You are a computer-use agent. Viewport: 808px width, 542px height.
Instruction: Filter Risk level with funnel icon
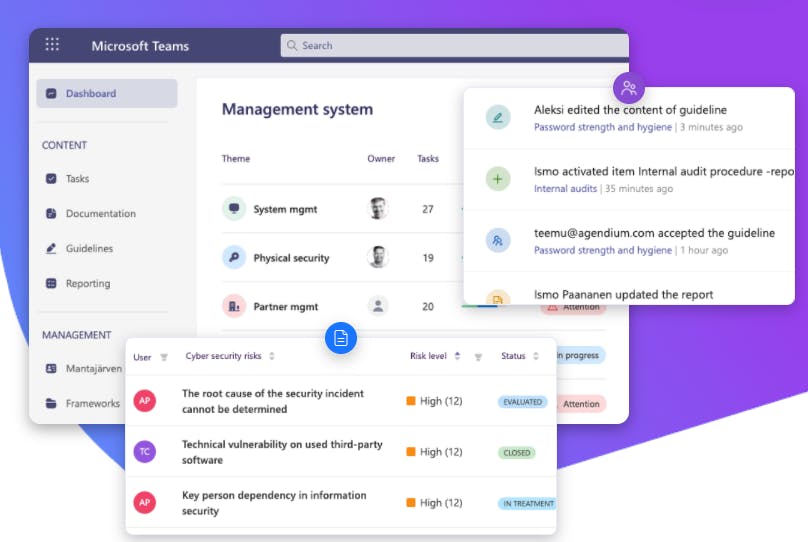(478, 357)
